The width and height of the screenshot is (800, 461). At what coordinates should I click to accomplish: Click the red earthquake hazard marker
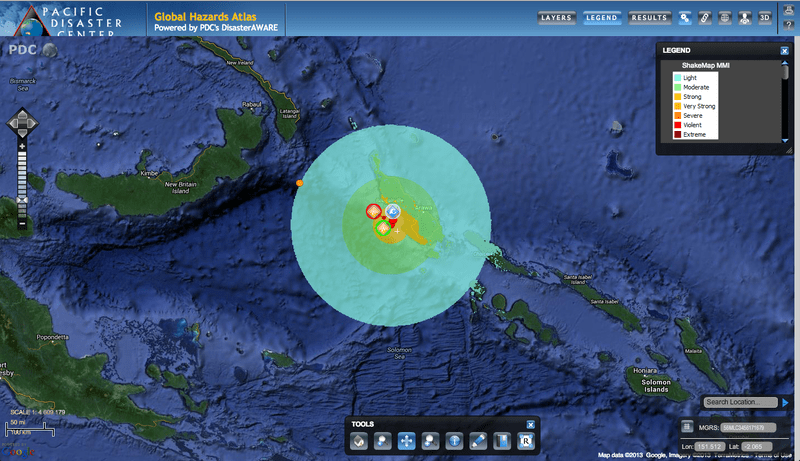click(373, 212)
